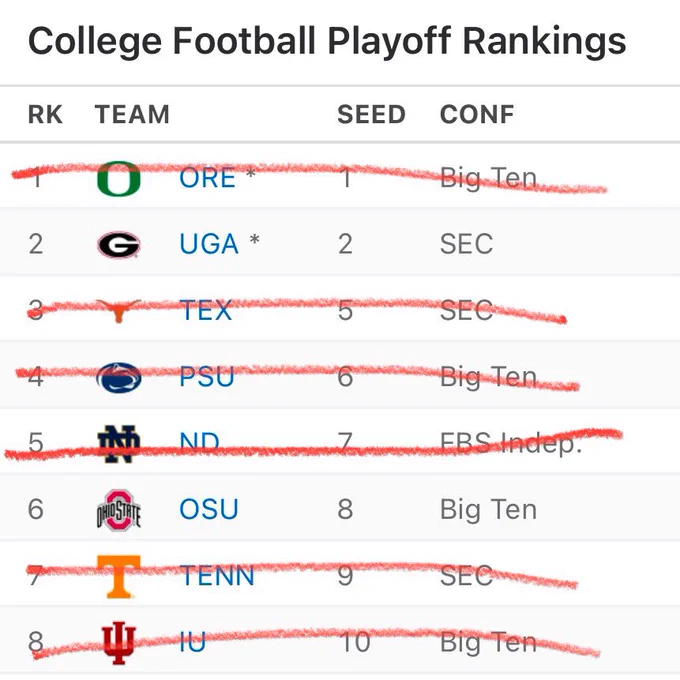Click the RK column header
680x680 pixels.
(x=46, y=114)
